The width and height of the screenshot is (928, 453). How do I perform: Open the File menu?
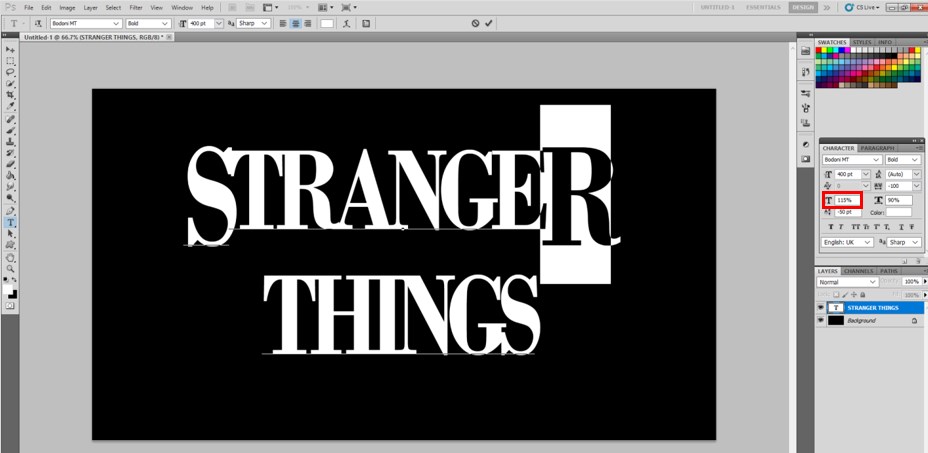[x=28, y=8]
